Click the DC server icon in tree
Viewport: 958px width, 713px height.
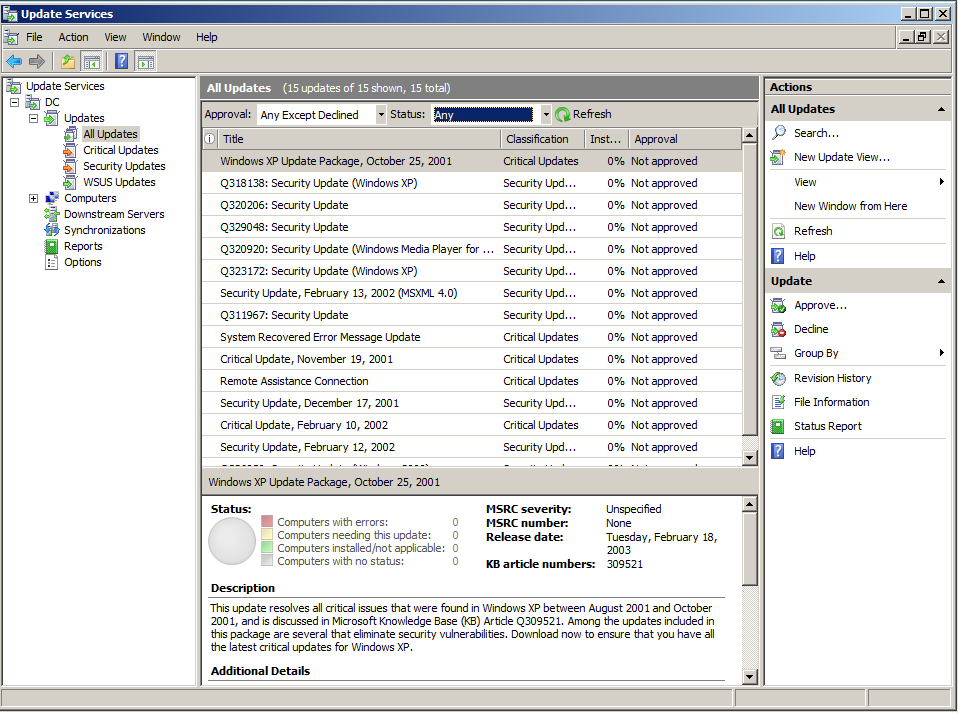(x=33, y=102)
